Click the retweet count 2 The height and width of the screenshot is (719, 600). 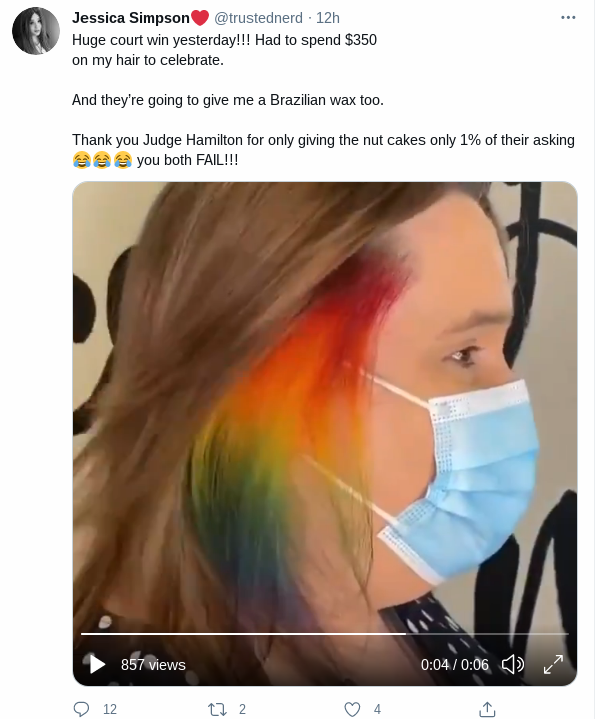pyautogui.click(x=242, y=709)
